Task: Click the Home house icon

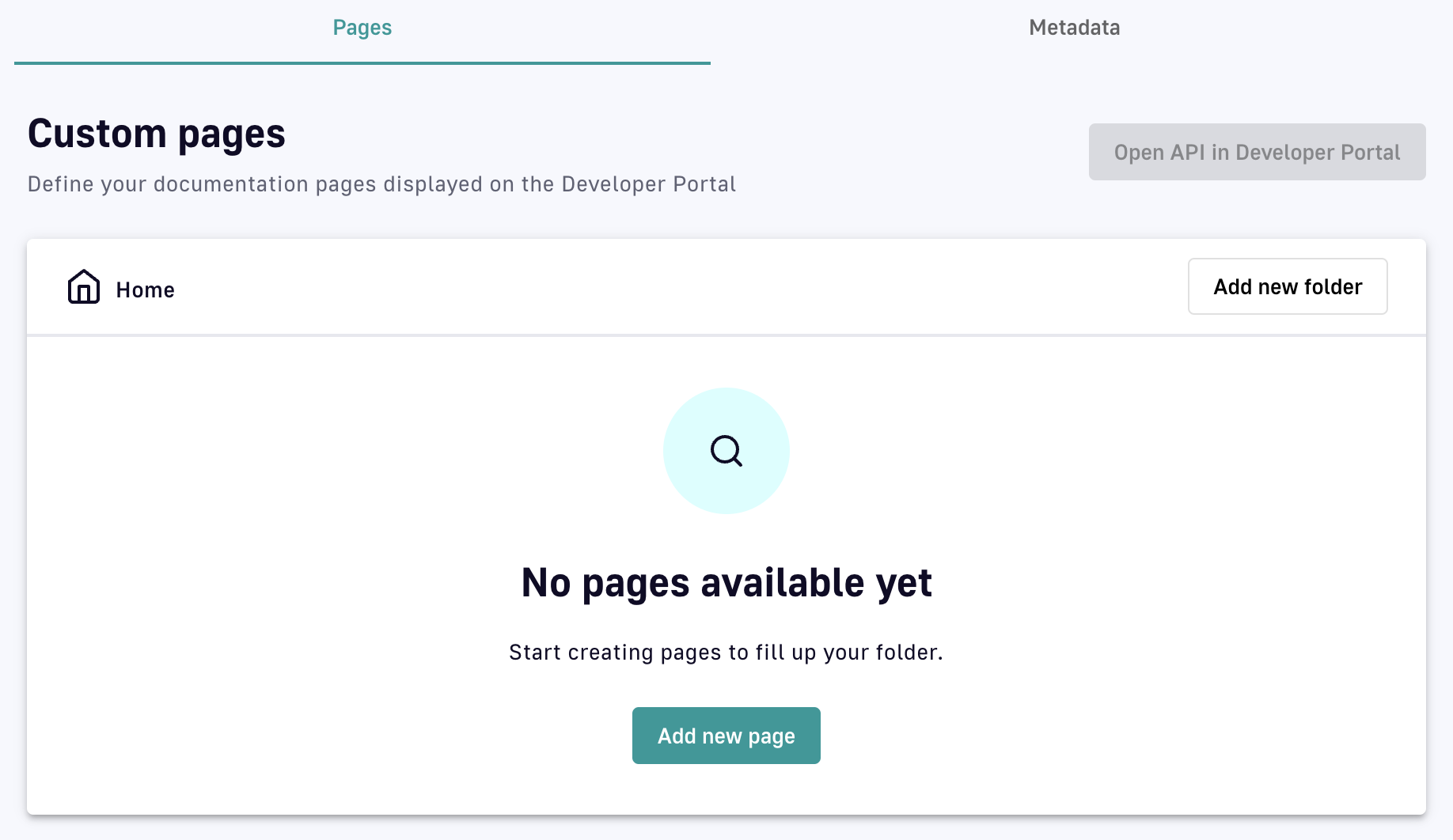Action: pos(83,287)
